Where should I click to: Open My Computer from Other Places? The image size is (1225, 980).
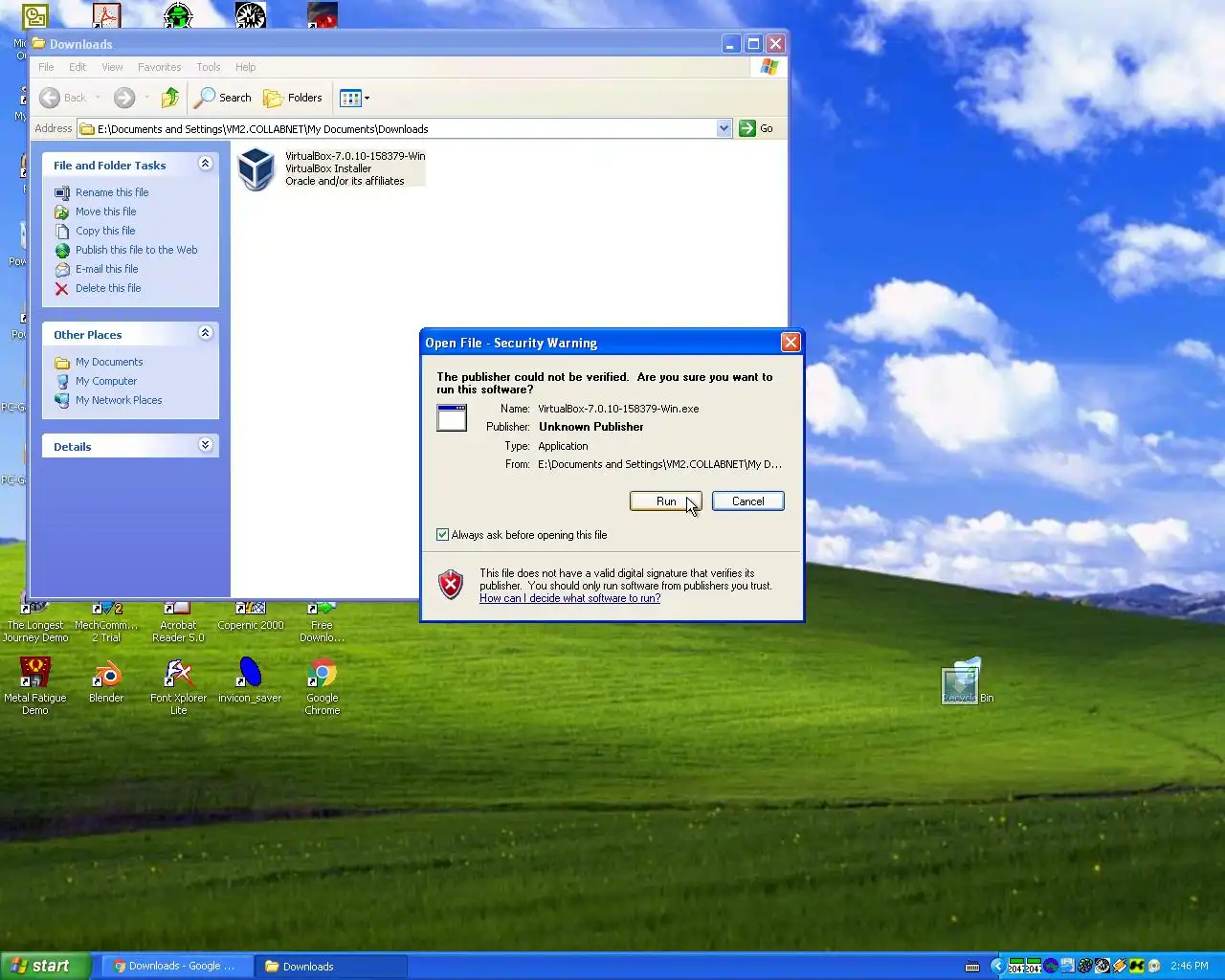point(106,381)
